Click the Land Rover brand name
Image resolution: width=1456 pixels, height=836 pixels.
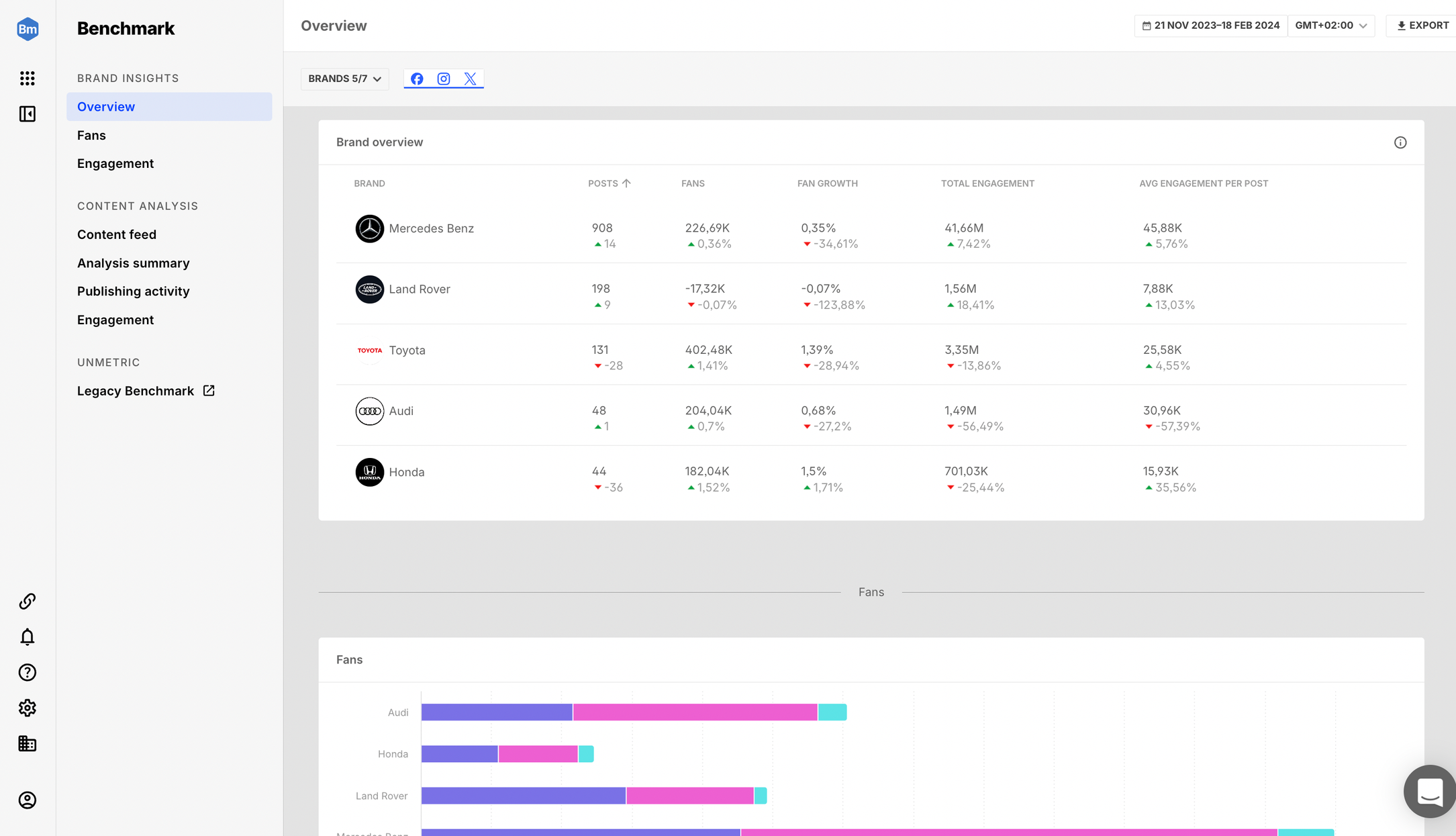point(420,289)
